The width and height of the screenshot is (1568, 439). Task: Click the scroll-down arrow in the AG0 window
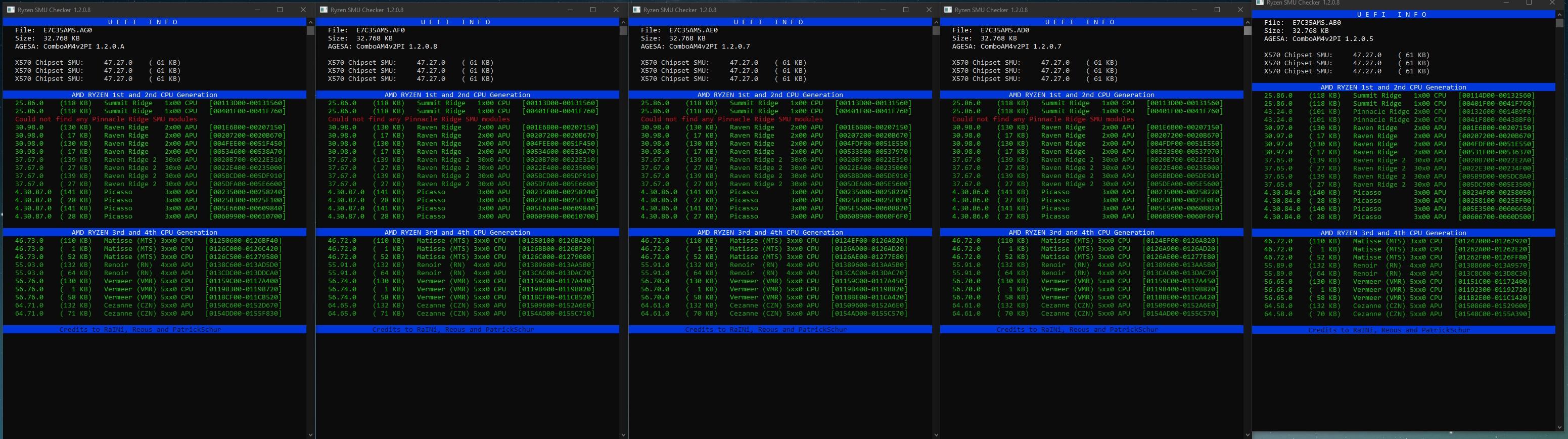pos(310,435)
